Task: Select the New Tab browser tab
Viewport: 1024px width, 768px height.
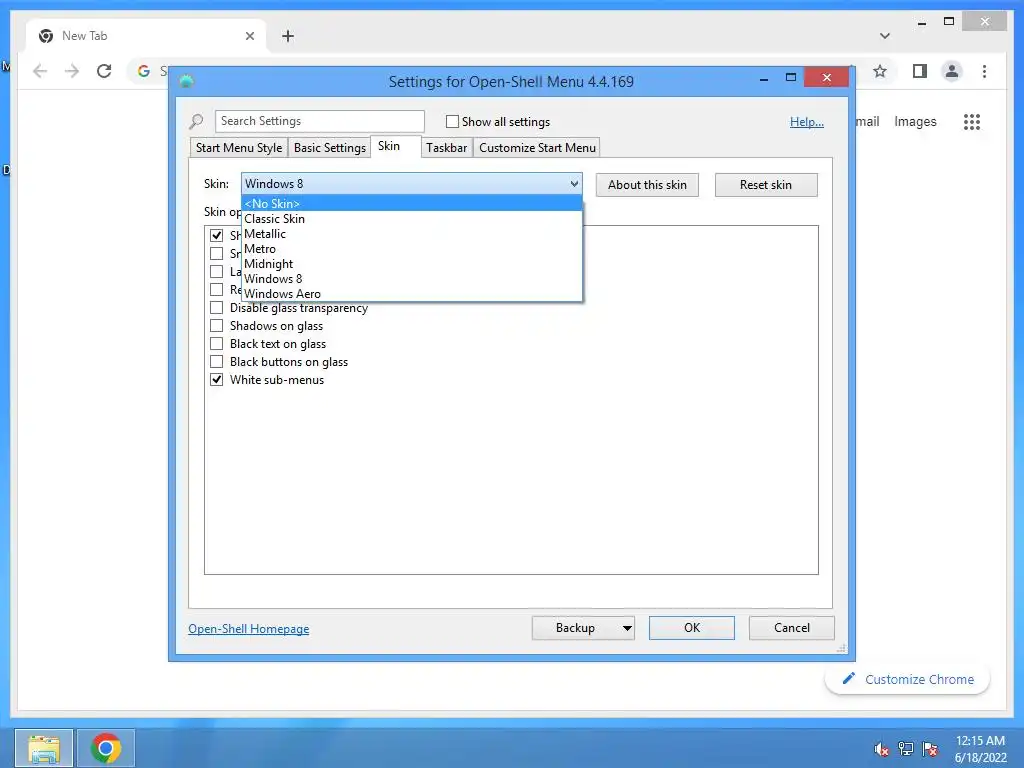Action: click(146, 36)
